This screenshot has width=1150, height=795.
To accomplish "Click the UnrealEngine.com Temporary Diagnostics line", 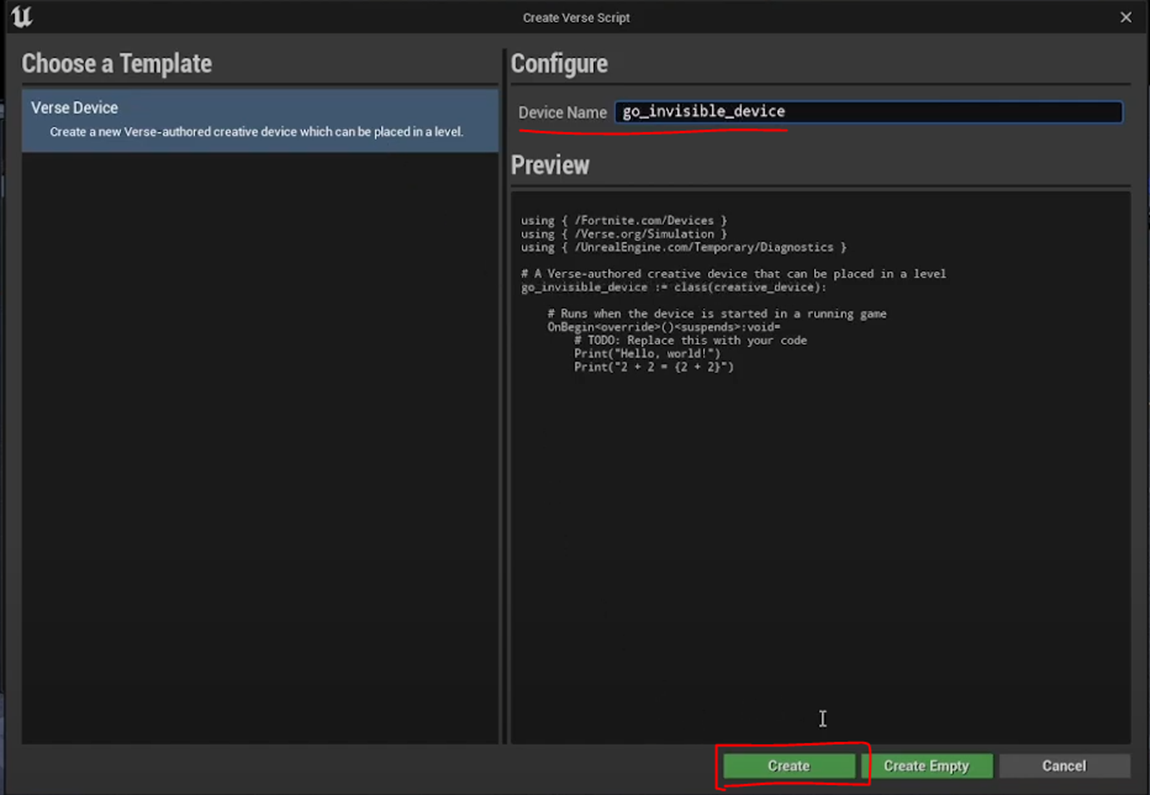I will (684, 247).
